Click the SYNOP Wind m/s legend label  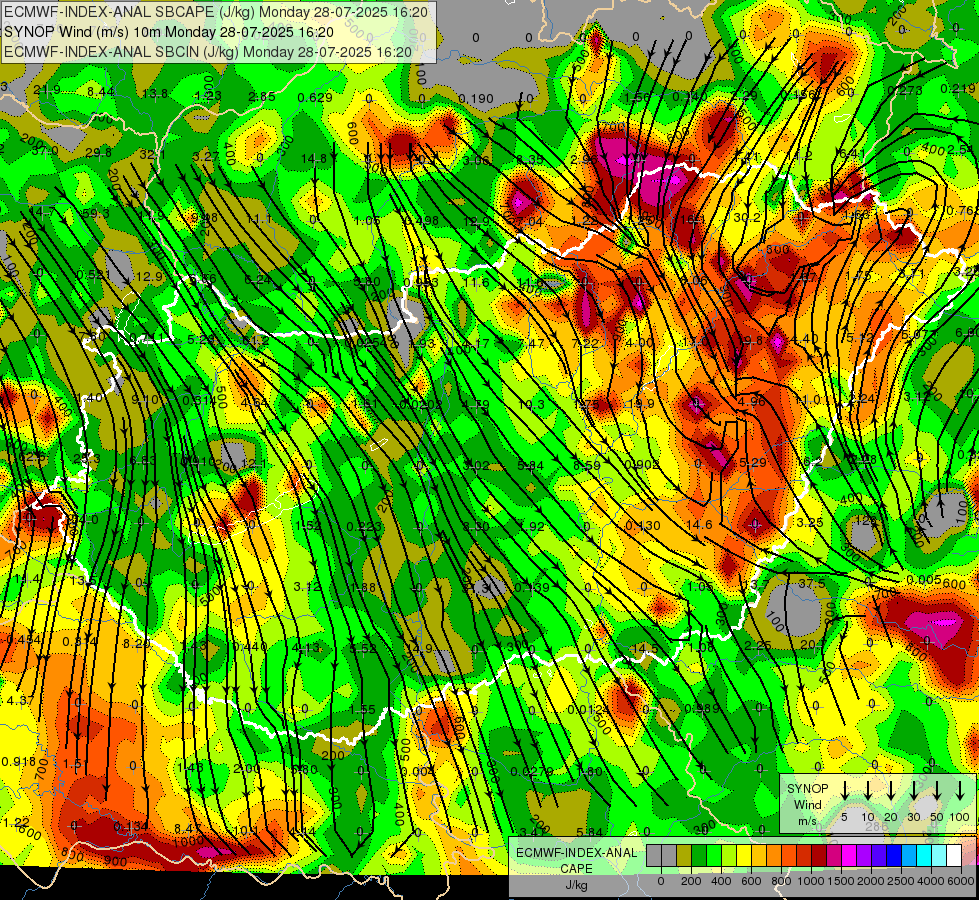point(807,804)
